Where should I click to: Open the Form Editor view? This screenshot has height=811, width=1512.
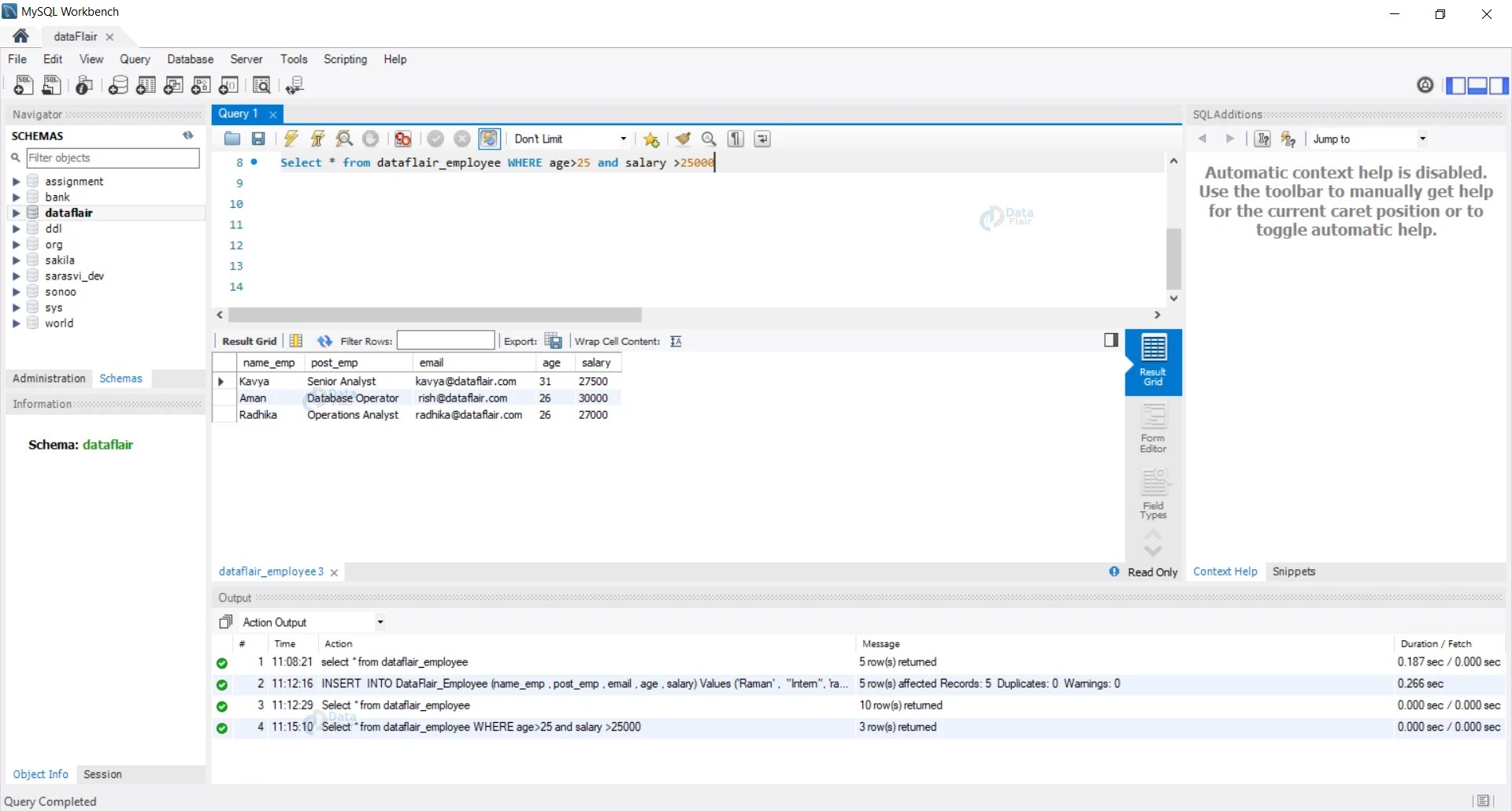click(x=1153, y=429)
